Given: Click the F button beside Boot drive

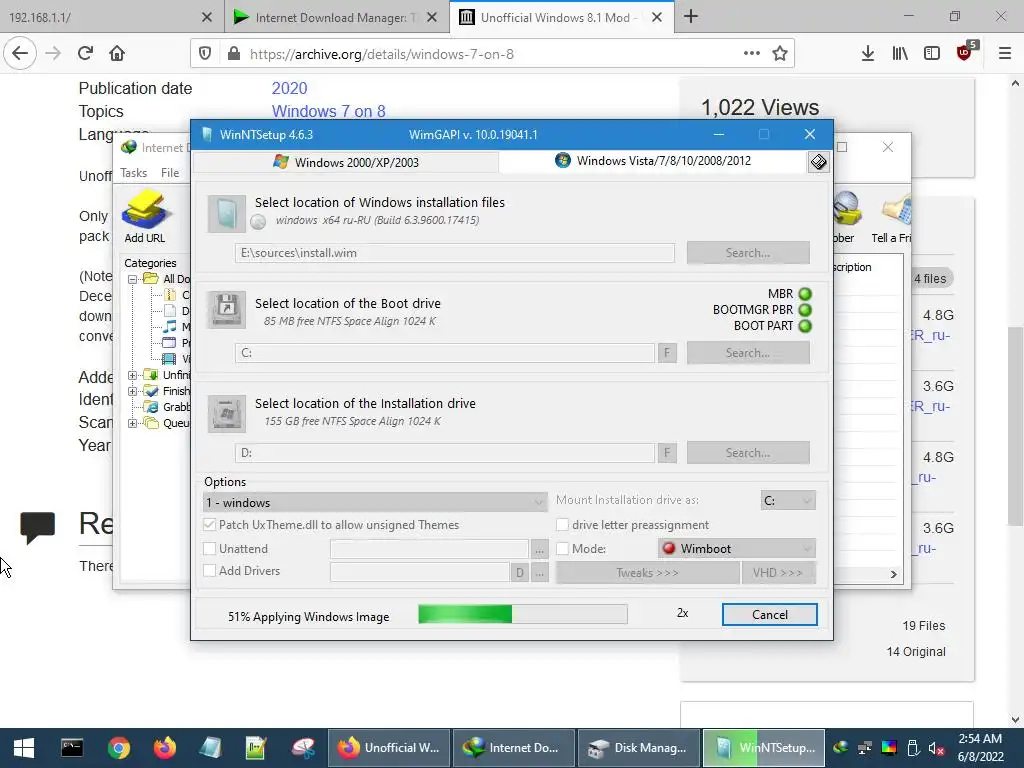Looking at the screenshot, I should 667,353.
